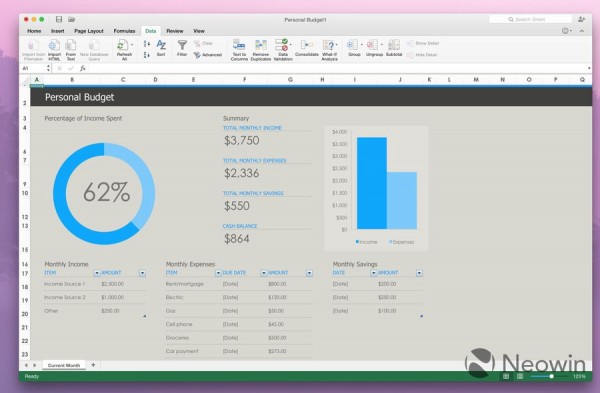
Task: Click the Clear filter button
Action: [x=203, y=44]
